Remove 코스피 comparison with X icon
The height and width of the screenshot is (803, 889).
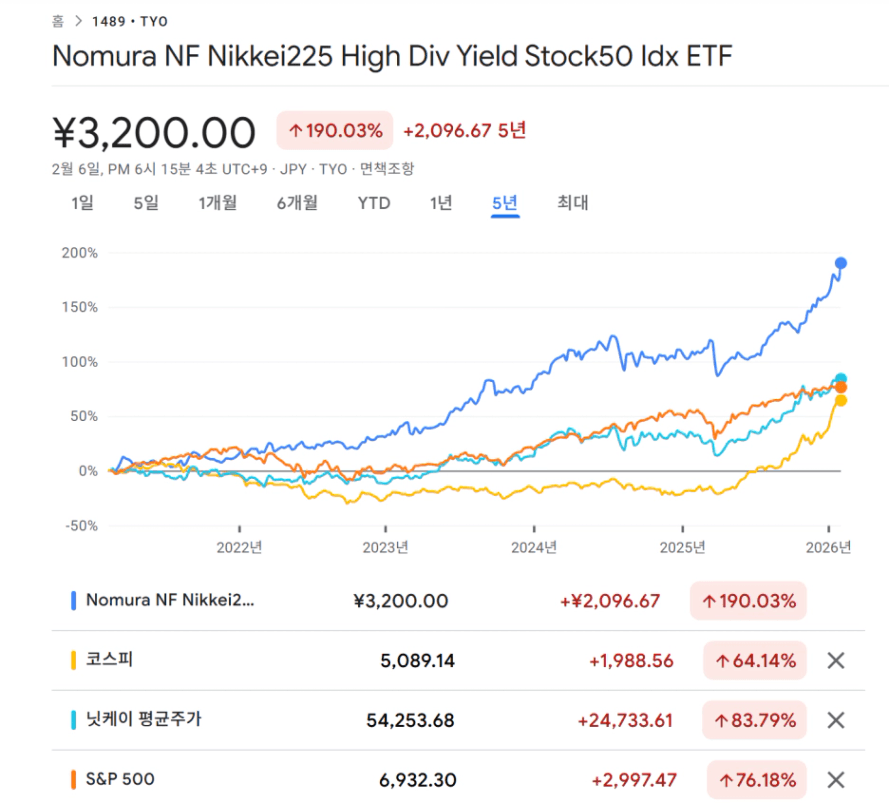tap(836, 660)
